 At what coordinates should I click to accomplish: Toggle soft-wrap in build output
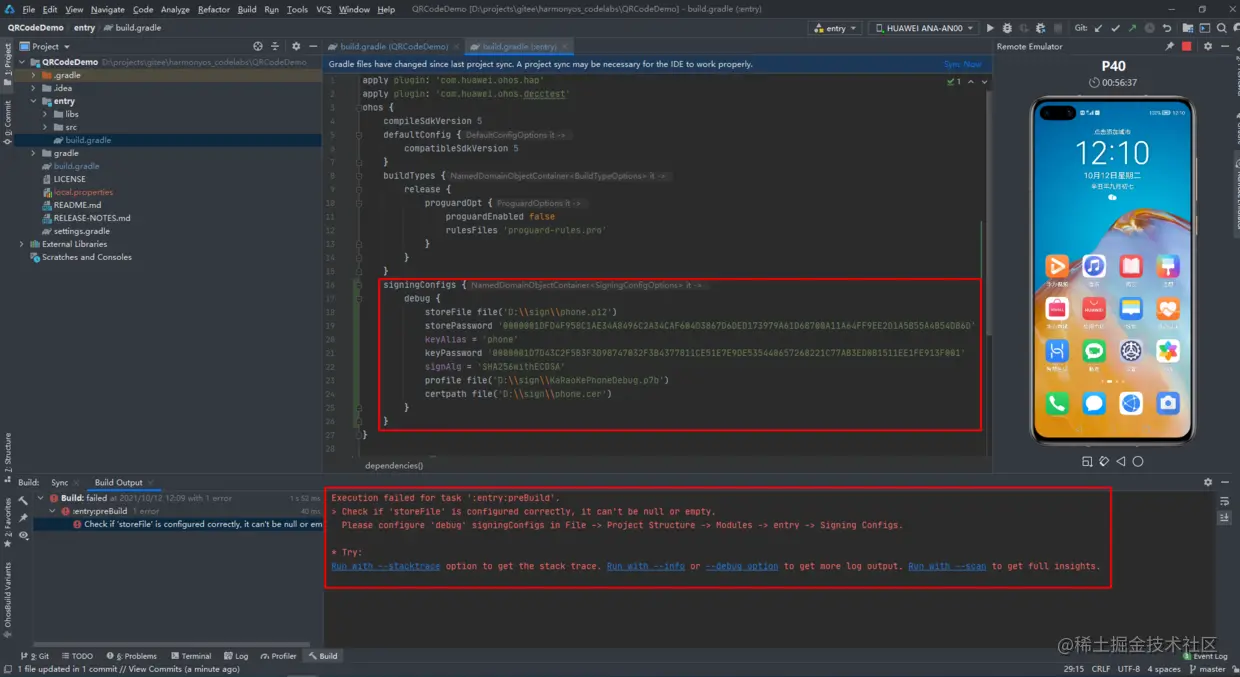coord(1225,501)
